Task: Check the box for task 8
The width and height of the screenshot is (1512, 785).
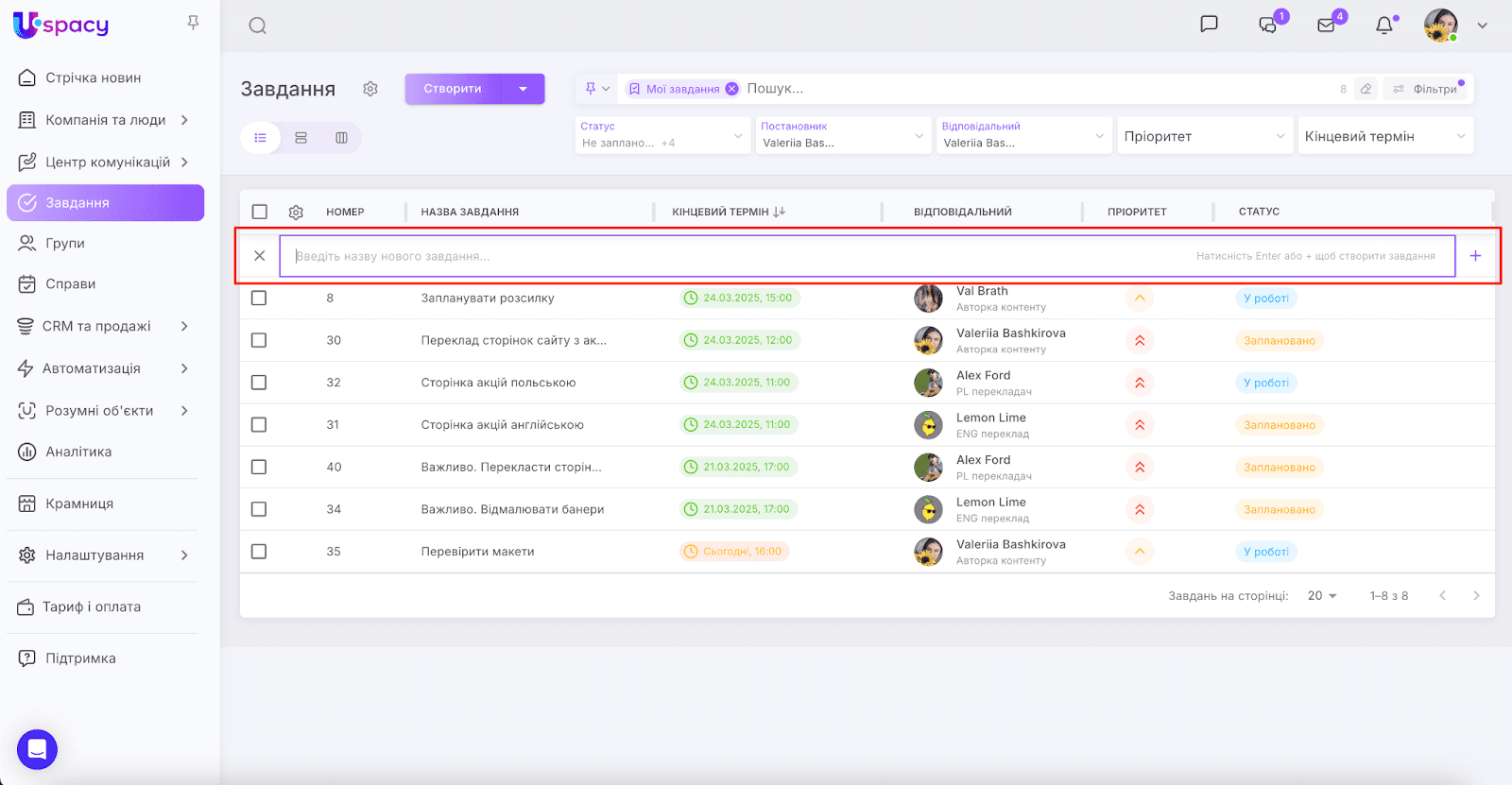Action: pos(259,299)
